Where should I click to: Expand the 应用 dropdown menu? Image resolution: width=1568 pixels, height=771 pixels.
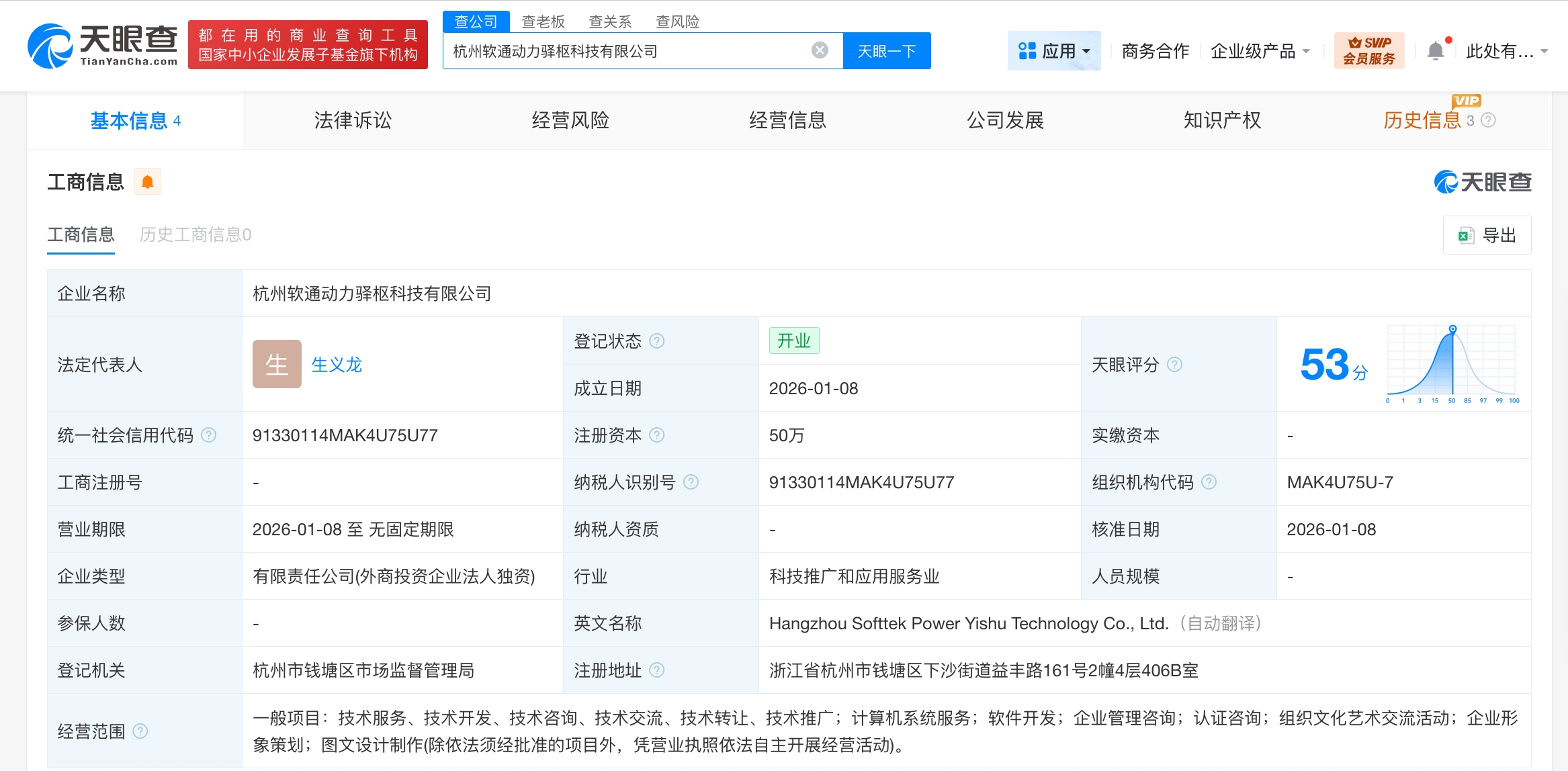(x=1053, y=51)
